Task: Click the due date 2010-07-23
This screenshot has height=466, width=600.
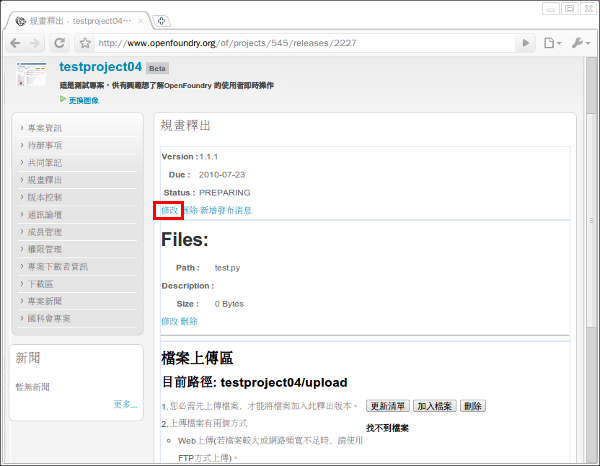Action: coord(222,175)
